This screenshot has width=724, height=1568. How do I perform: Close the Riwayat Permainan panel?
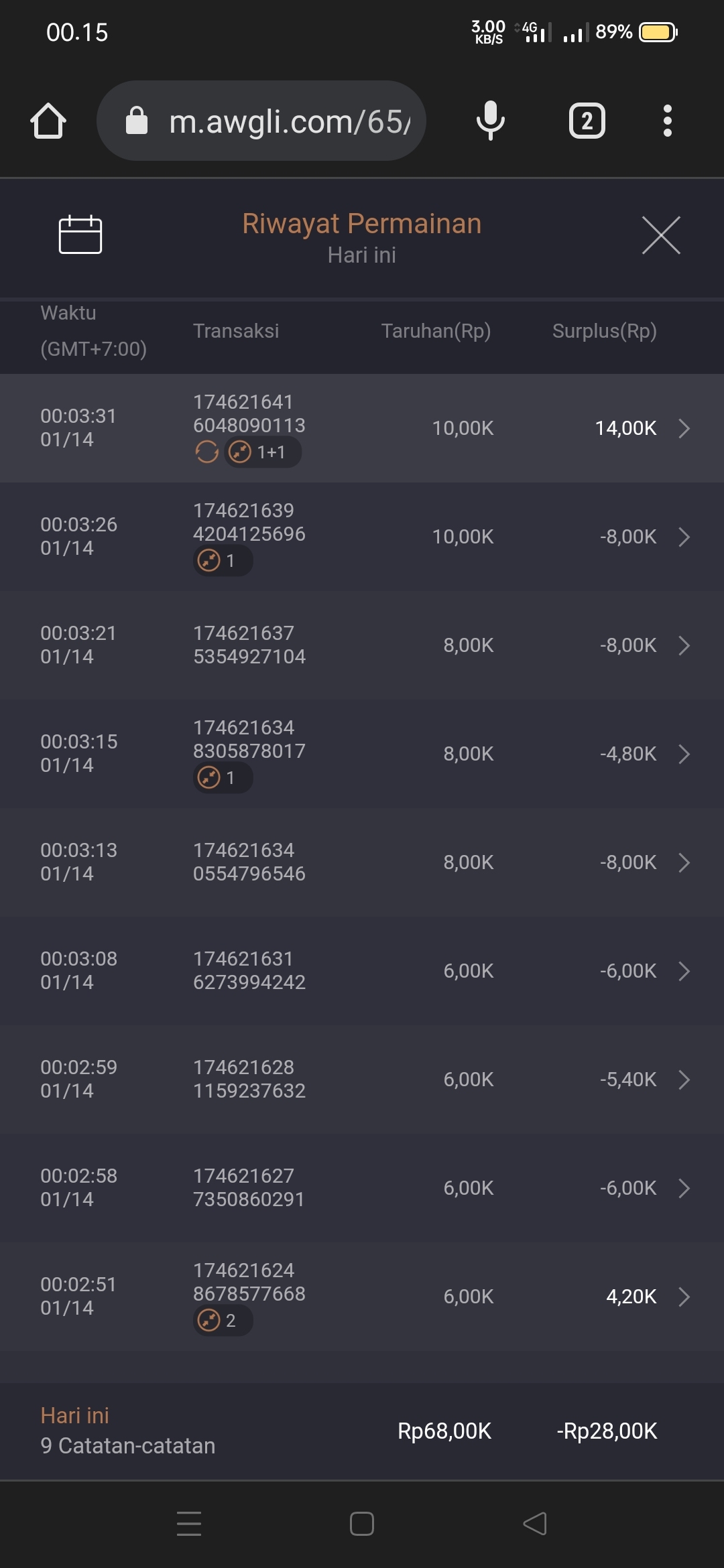[661, 235]
